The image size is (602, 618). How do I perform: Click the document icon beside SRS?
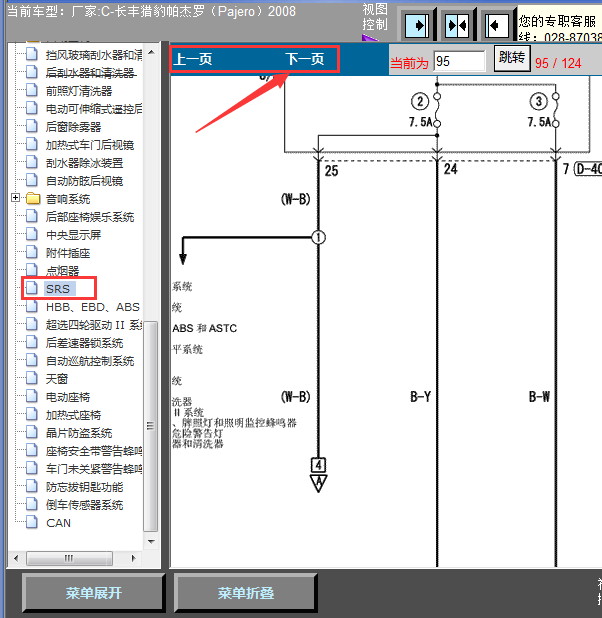tap(32, 288)
